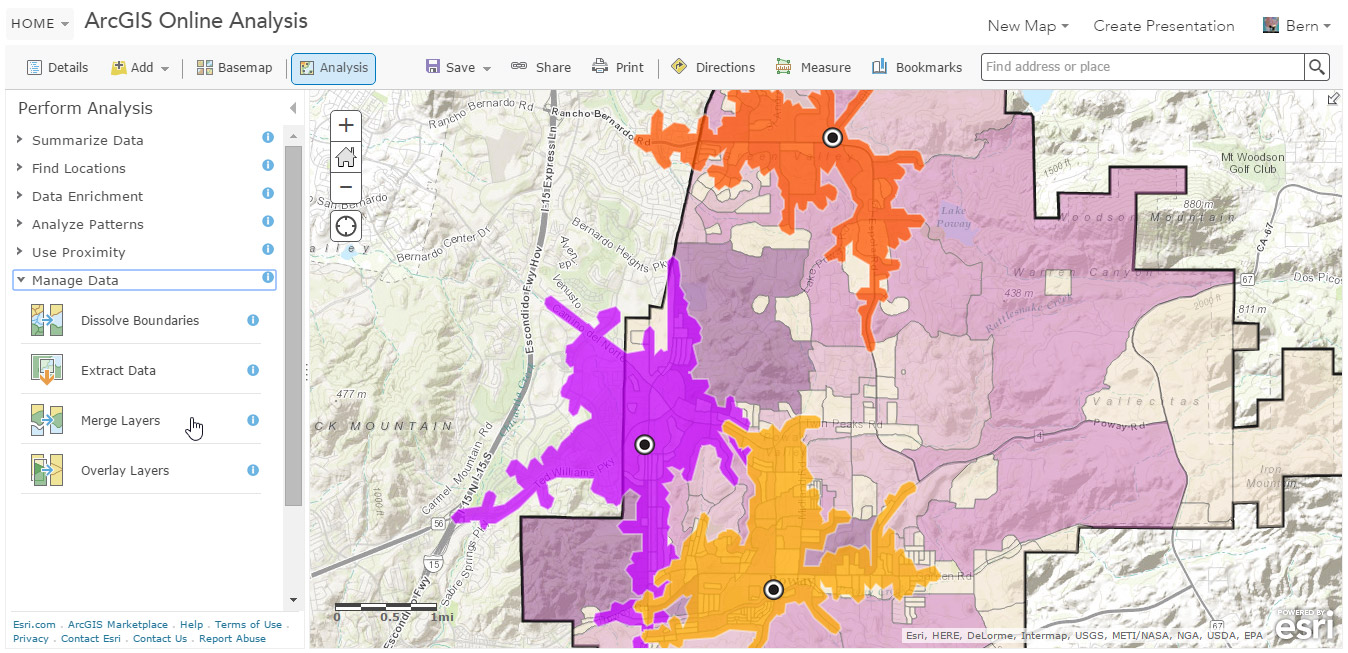The height and width of the screenshot is (653, 1348).
Task: Collapse the Perform Analysis panel arrow
Action: [293, 108]
